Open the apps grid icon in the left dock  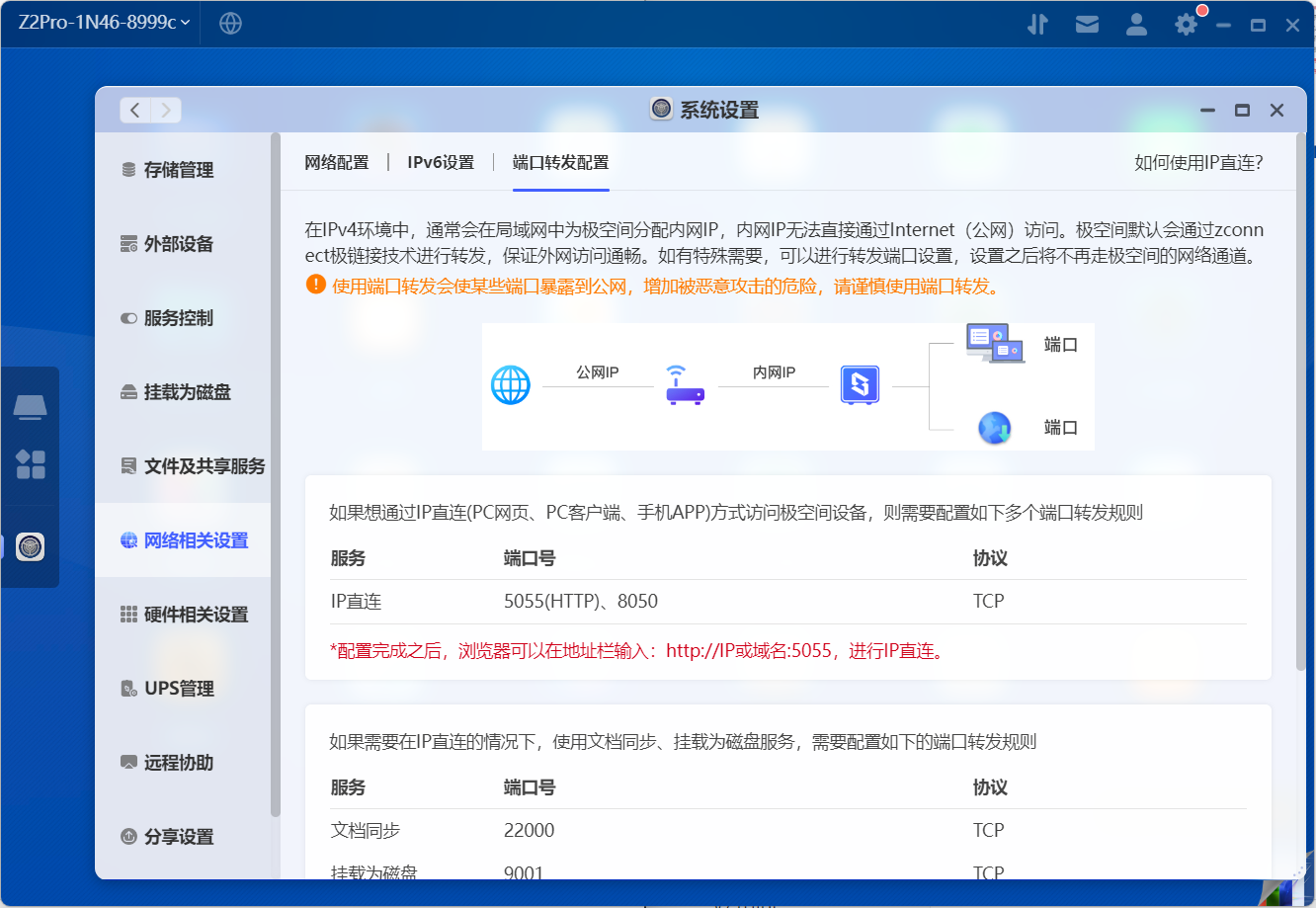tap(31, 464)
